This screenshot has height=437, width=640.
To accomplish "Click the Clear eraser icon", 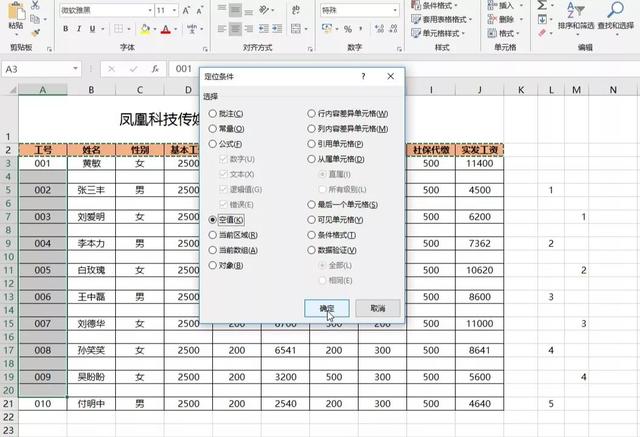I will pos(542,33).
